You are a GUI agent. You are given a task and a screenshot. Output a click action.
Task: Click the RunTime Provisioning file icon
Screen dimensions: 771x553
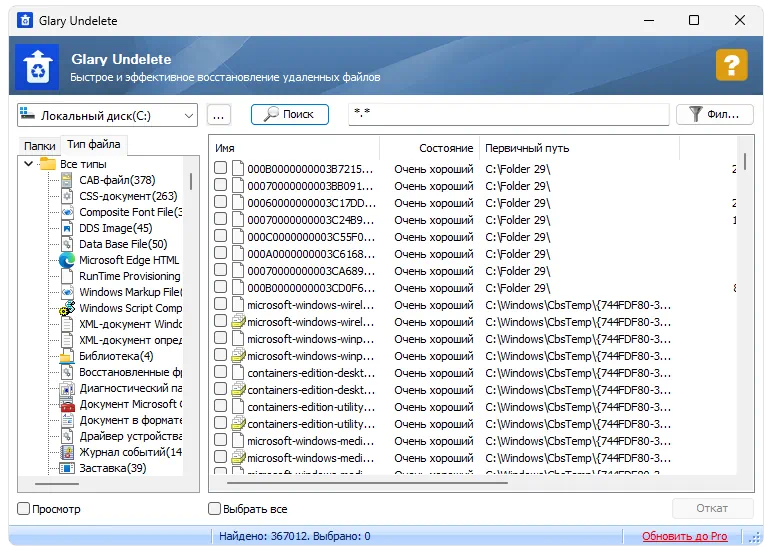67,276
